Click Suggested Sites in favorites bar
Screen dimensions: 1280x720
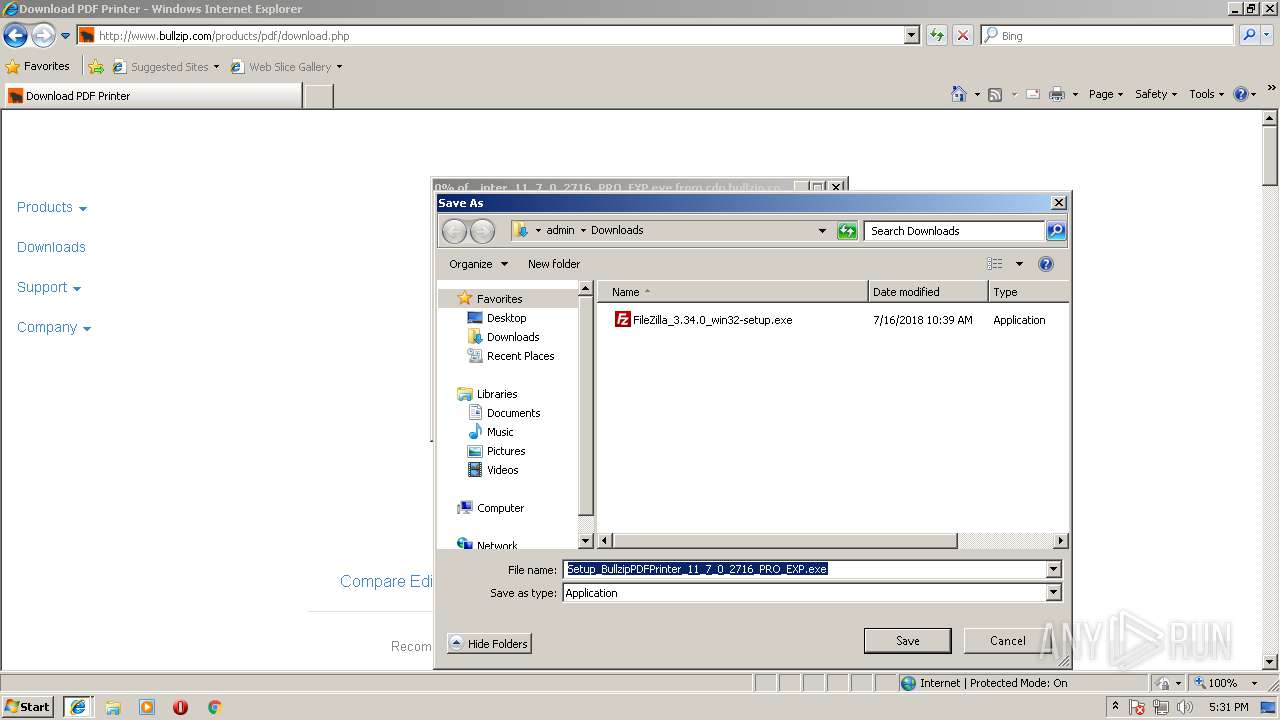click(165, 67)
